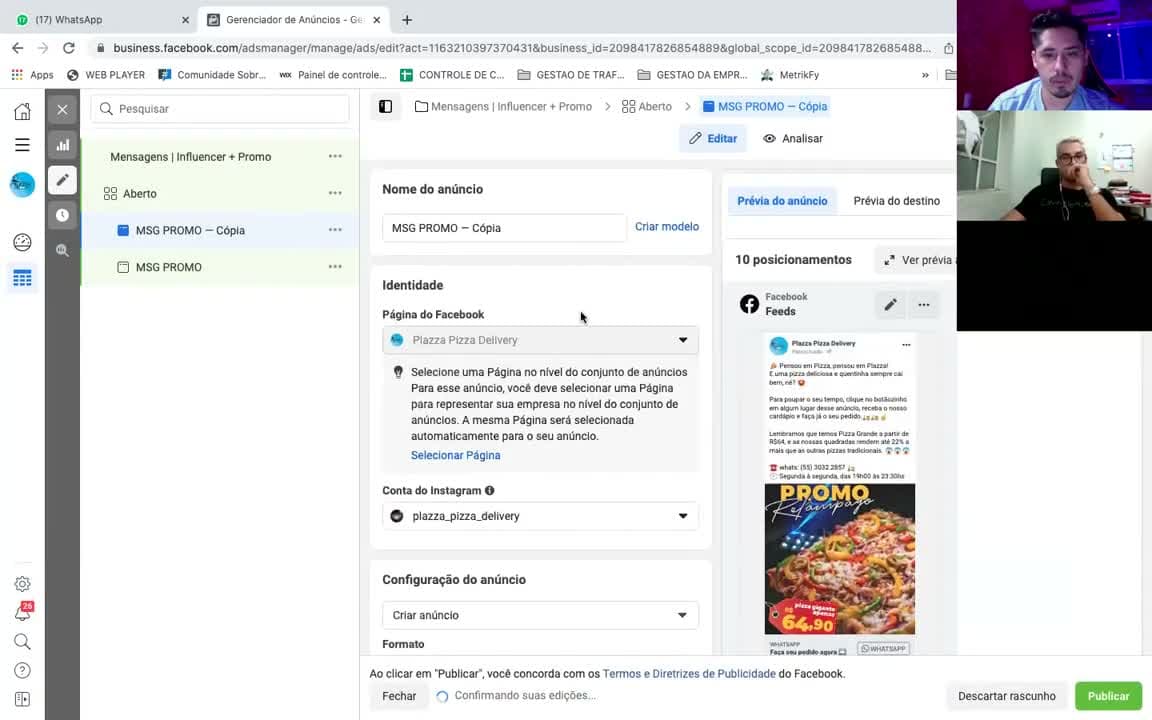Switch to the WhatsApp tab

99,20
